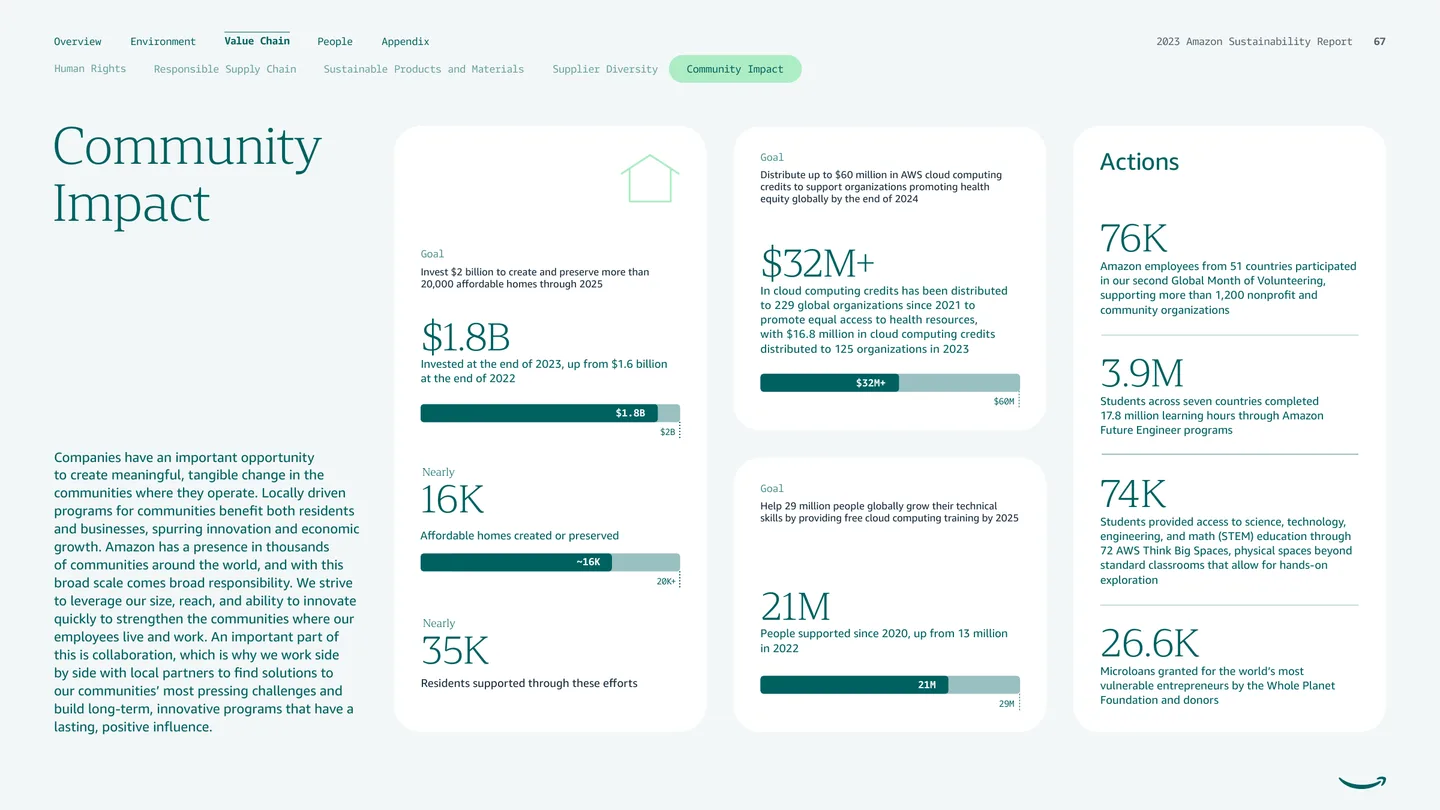Click the Amazon smile logo
The width and height of the screenshot is (1440, 810).
click(x=1362, y=782)
